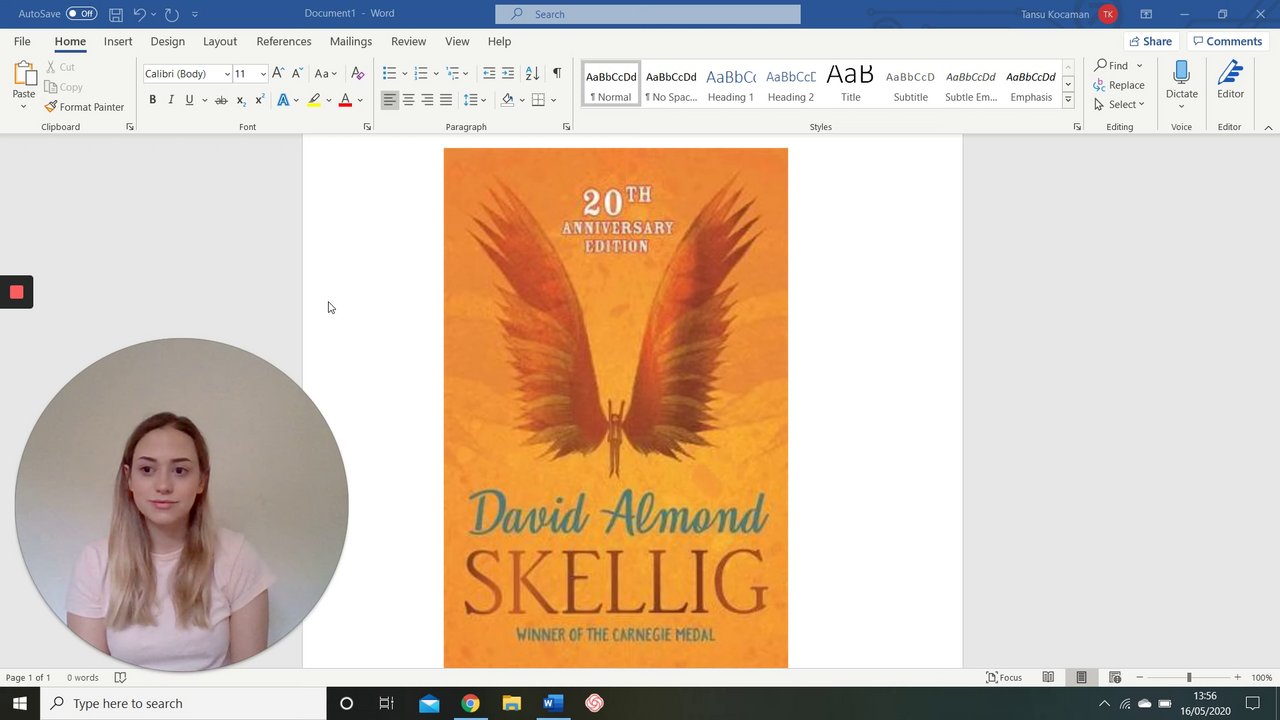Toggle AutoSave switch

point(81,14)
